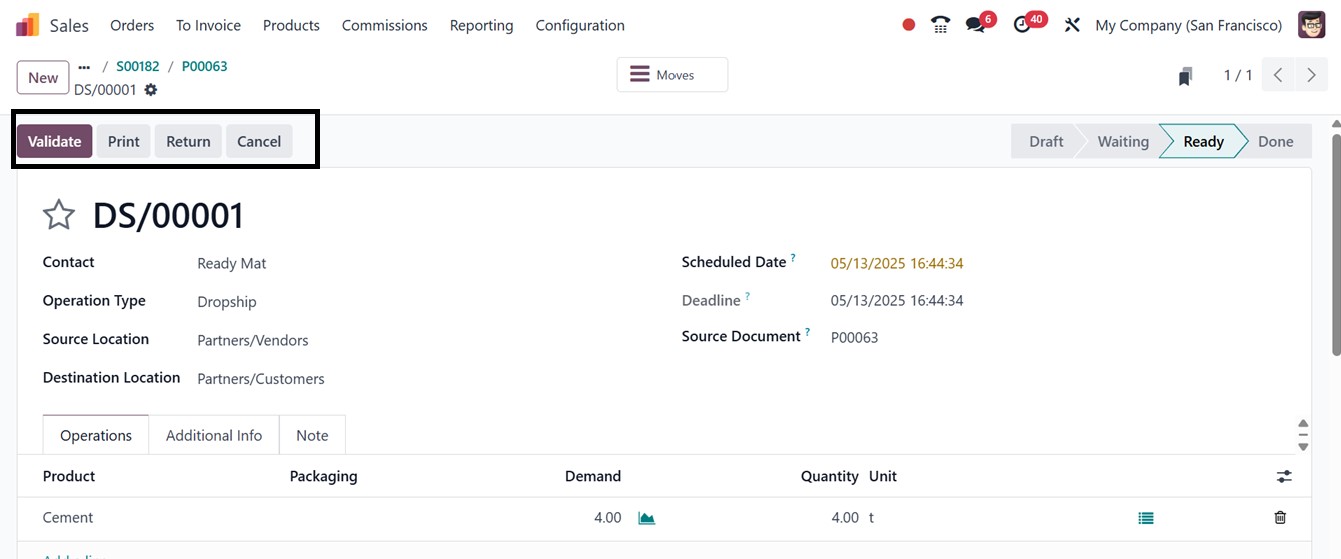The width and height of the screenshot is (1341, 559).
Task: Click the debug tools wrench icon
Action: tap(1072, 25)
